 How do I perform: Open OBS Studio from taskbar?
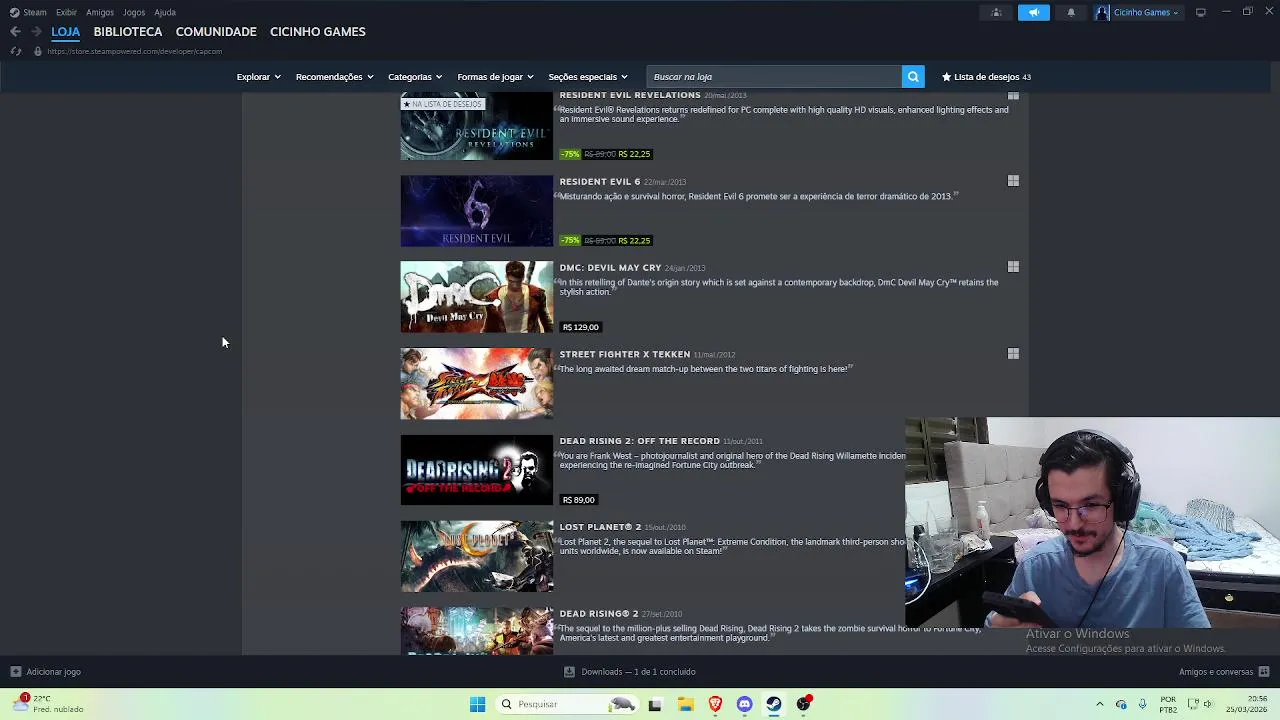tap(804, 704)
